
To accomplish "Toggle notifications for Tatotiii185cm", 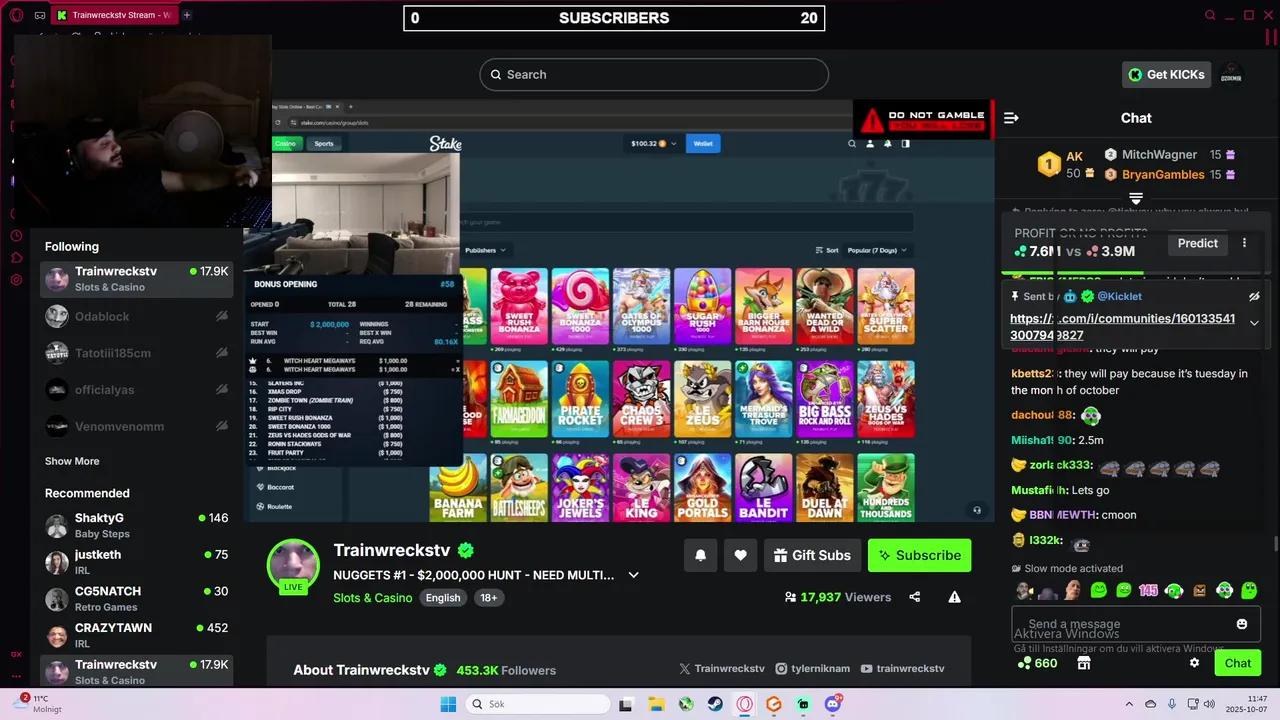I will pos(222,353).
